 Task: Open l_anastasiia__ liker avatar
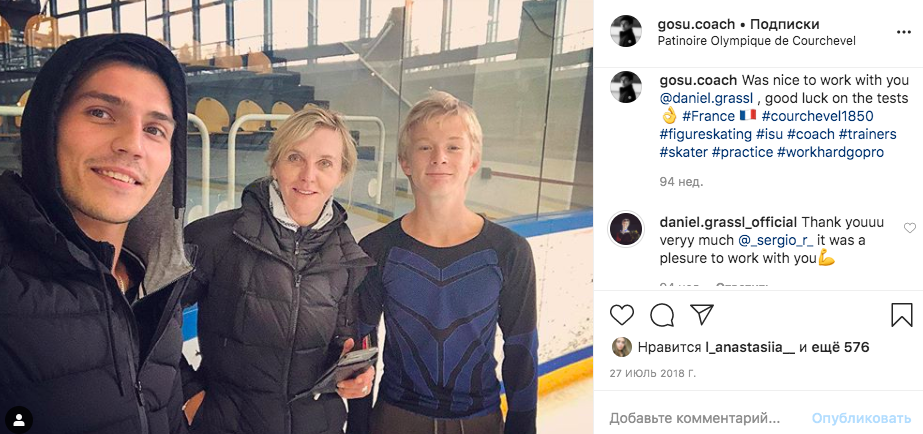pyautogui.click(x=622, y=347)
